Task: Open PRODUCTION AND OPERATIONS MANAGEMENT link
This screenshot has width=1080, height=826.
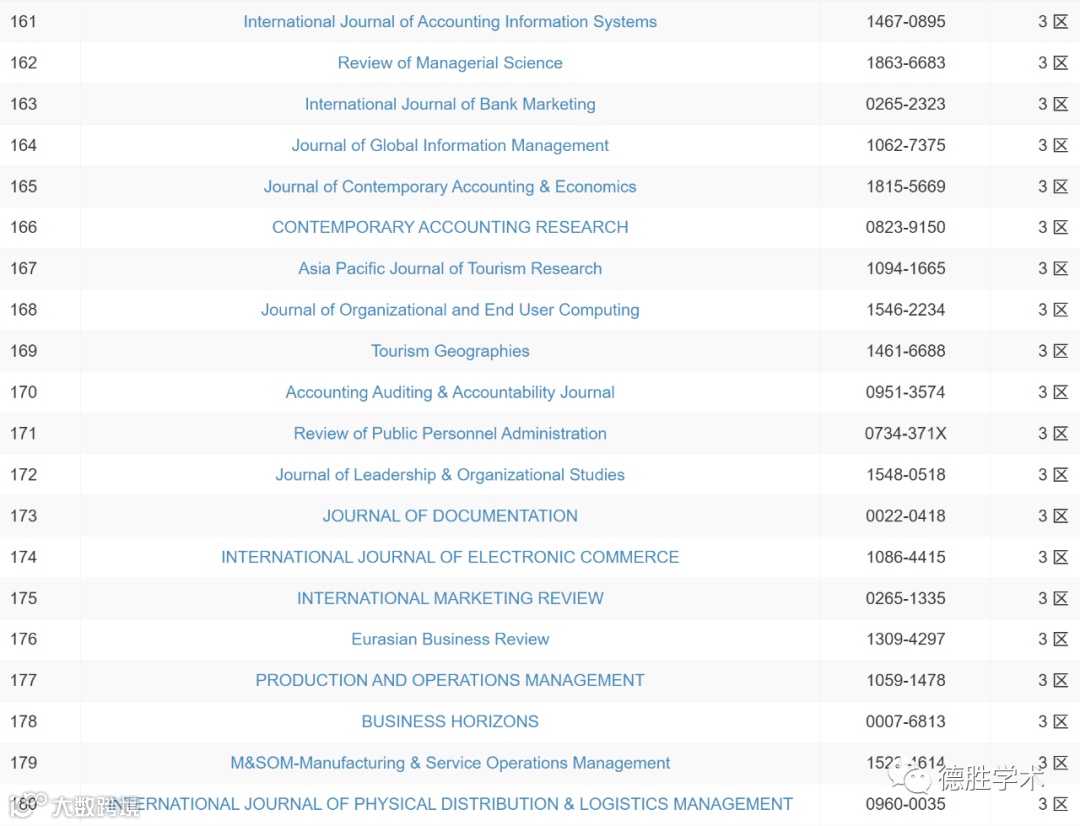Action: point(450,681)
